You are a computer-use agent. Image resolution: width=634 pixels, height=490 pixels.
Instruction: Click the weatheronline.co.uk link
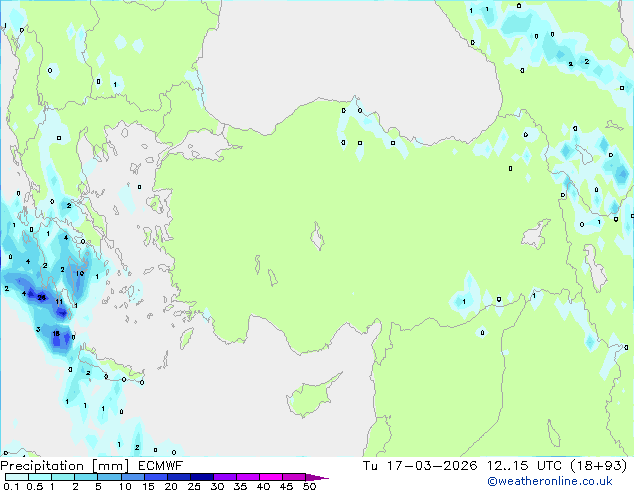pyautogui.click(x=550, y=481)
